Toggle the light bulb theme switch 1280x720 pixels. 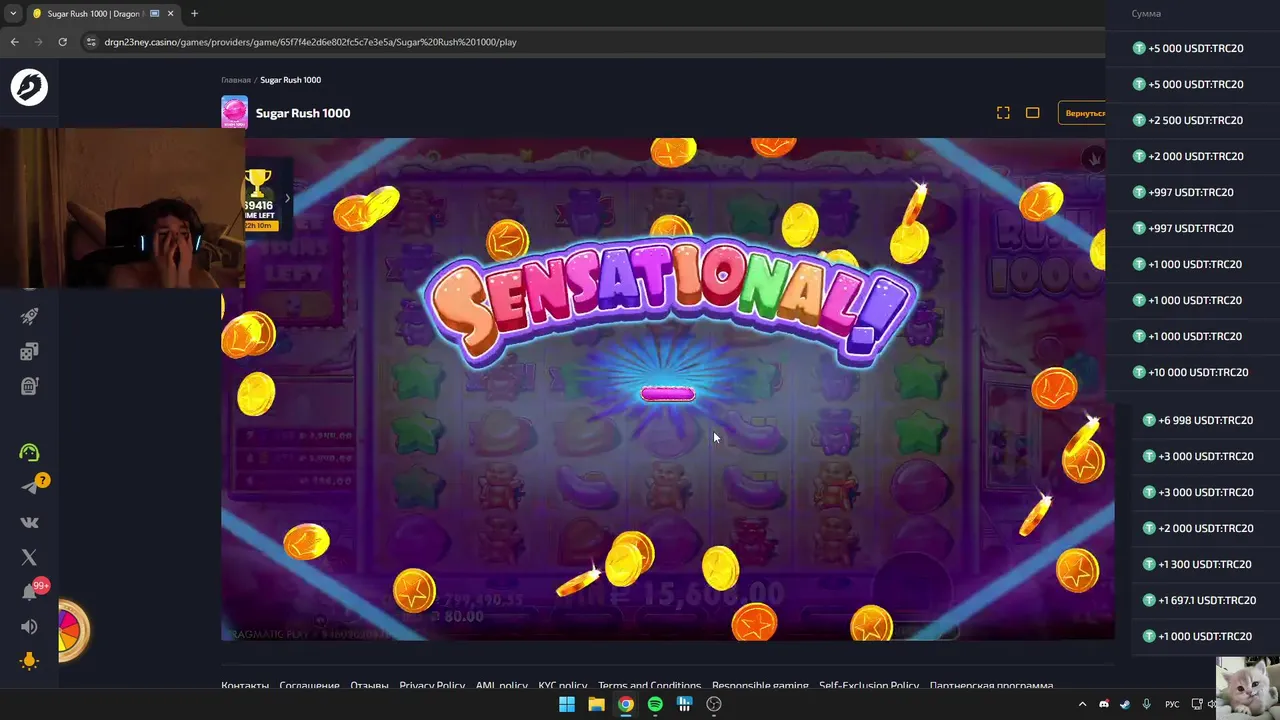(x=29, y=661)
